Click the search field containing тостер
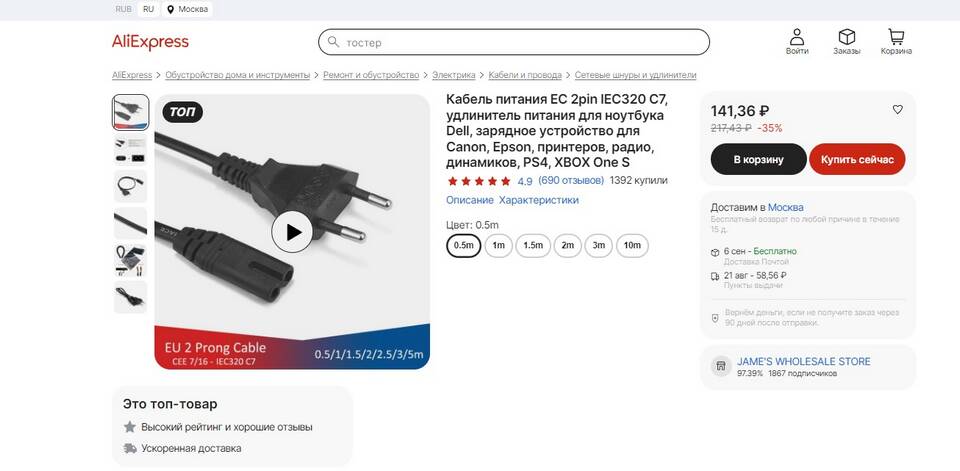960x471 pixels. click(514, 42)
